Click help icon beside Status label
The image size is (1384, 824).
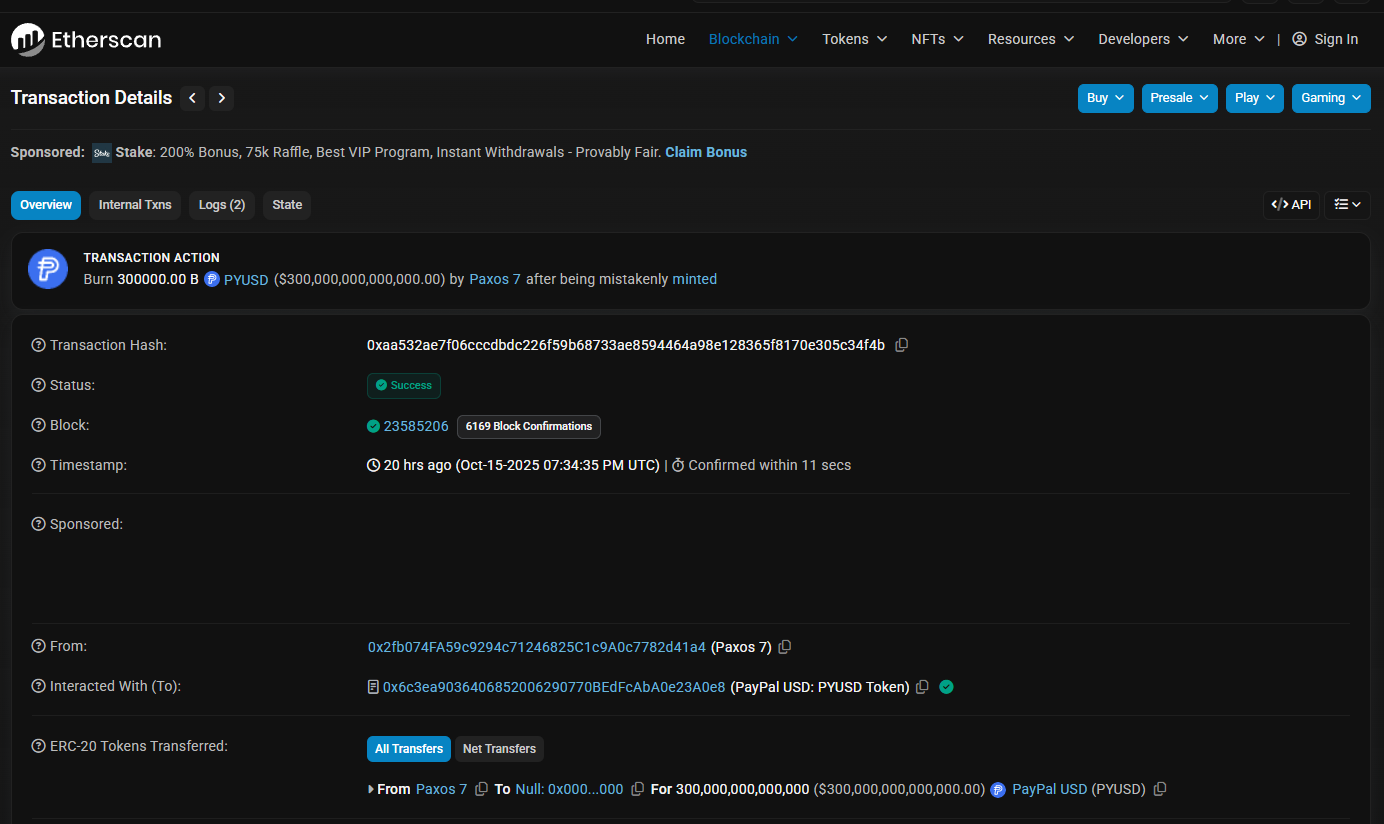(x=39, y=385)
